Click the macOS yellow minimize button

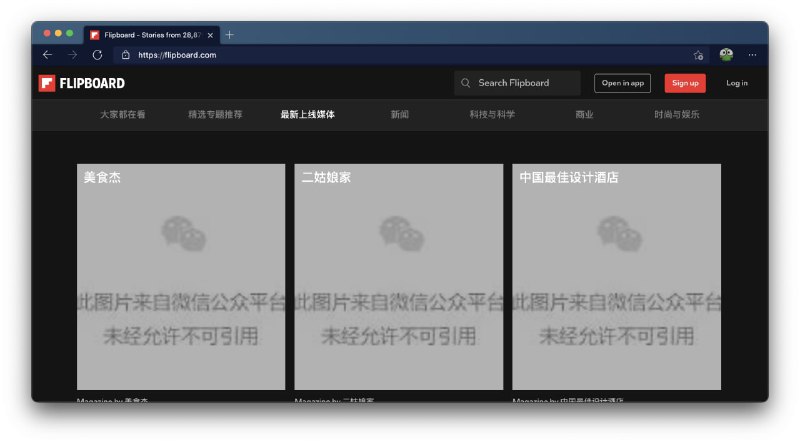coord(58,33)
